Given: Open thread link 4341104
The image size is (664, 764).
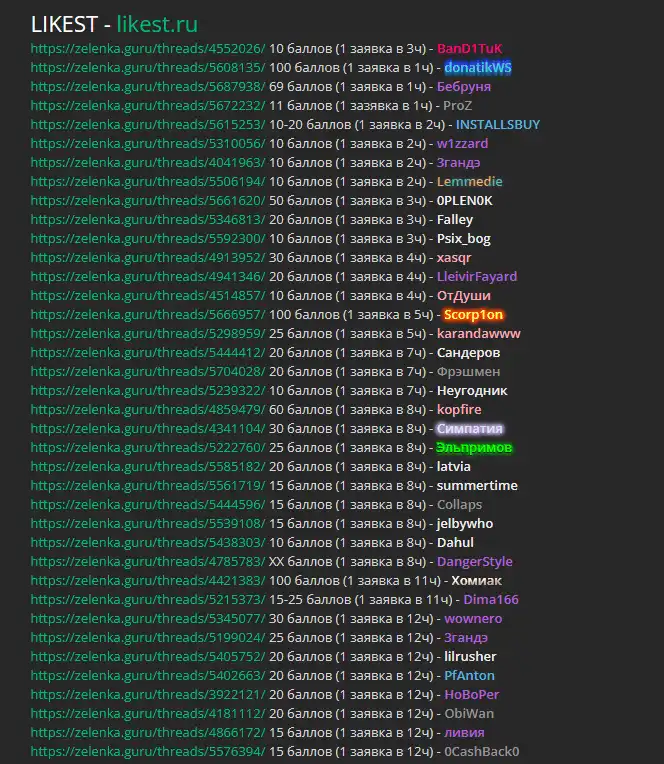Looking at the screenshot, I should 148,429.
